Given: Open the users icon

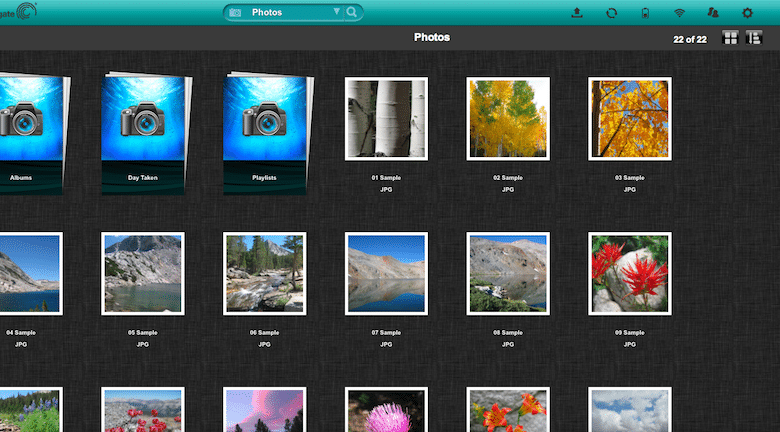Looking at the screenshot, I should (713, 12).
